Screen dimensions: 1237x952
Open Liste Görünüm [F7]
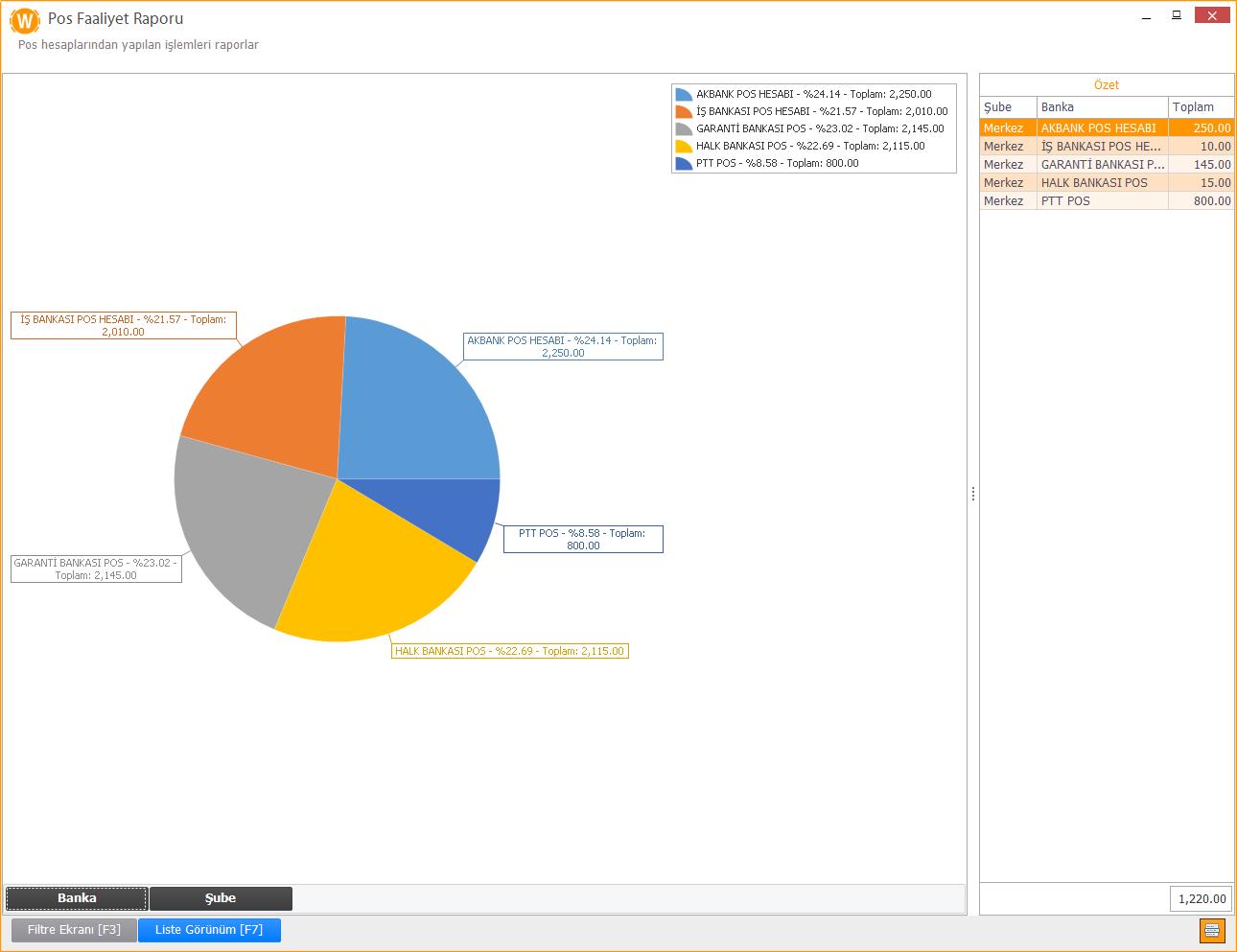(209, 930)
